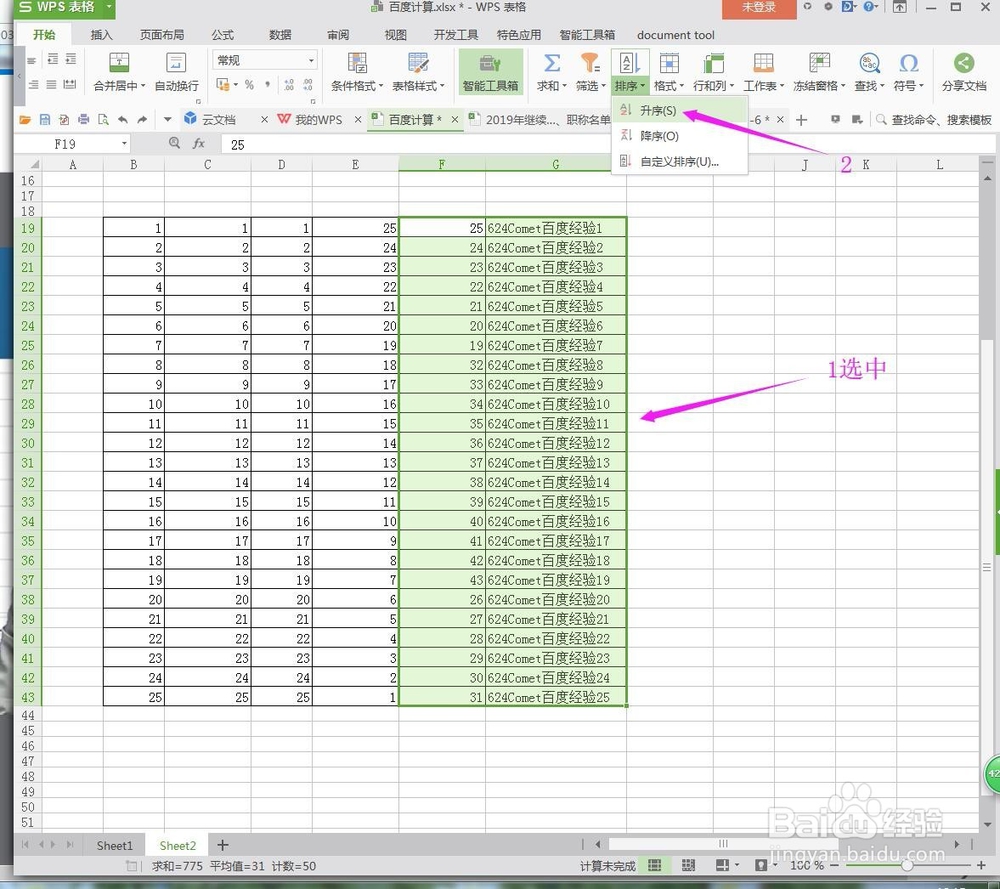
Task: Switch to the Insert (插入) ribbon tab
Action: pyautogui.click(x=101, y=35)
